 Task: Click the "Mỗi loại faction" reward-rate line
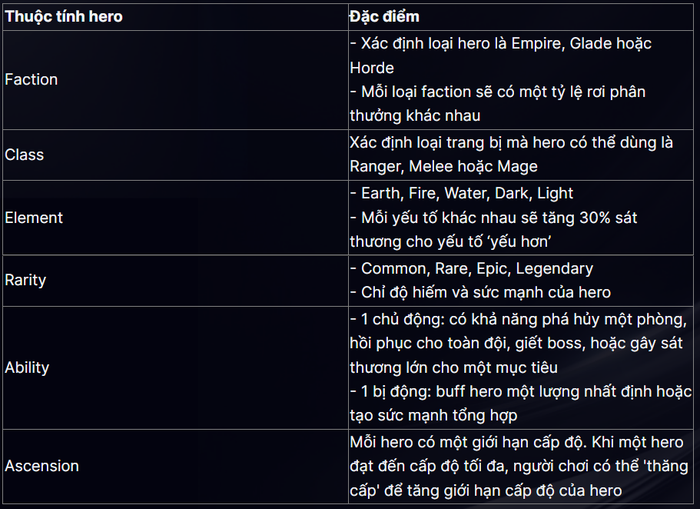pyautogui.click(x=497, y=92)
